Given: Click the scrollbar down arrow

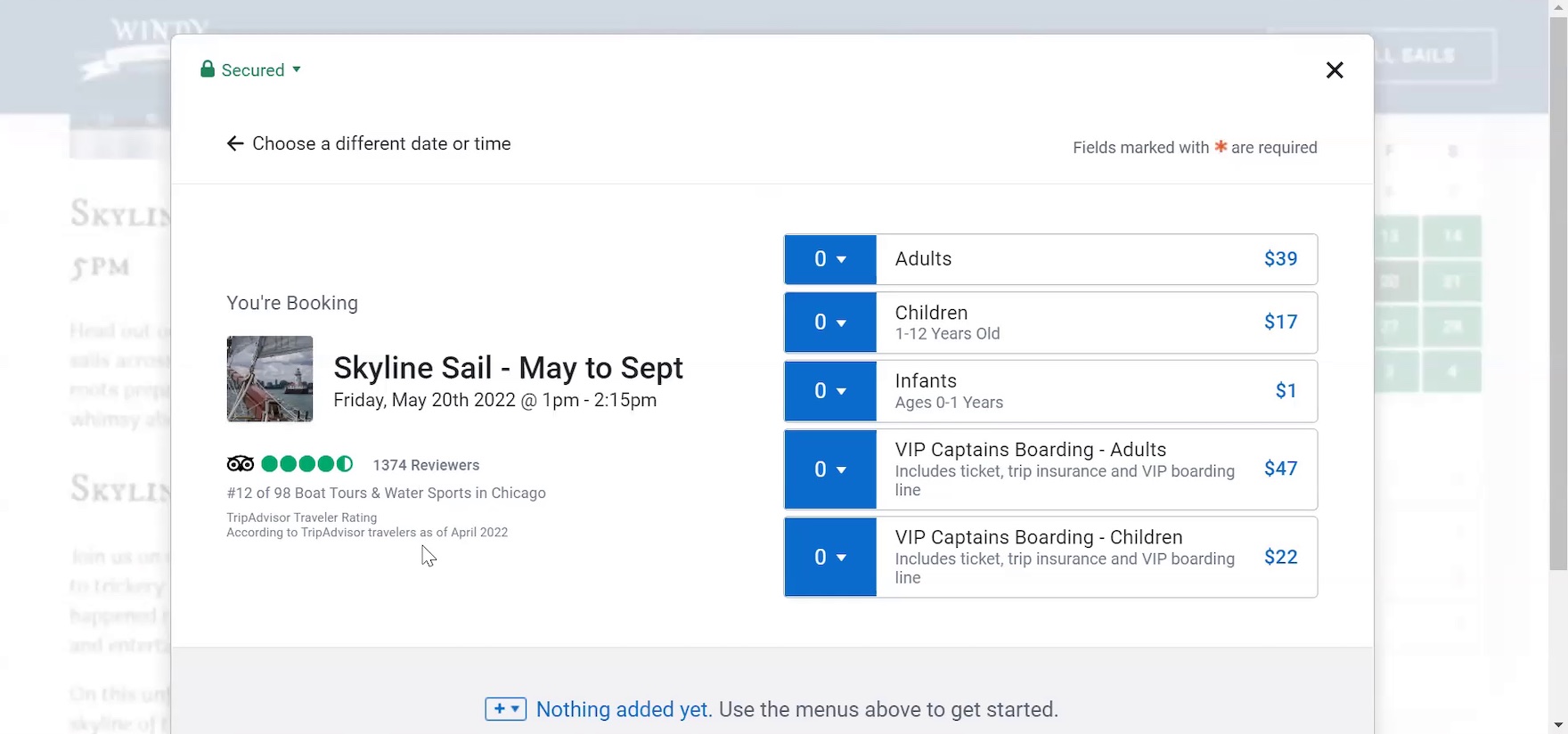Looking at the screenshot, I should [1558, 725].
